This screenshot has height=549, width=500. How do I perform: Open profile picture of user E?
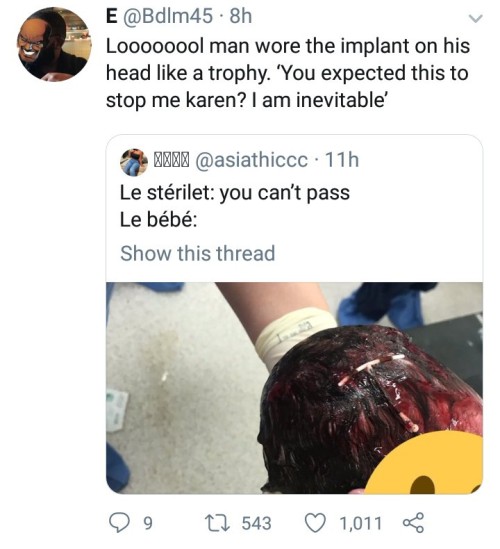point(54,44)
